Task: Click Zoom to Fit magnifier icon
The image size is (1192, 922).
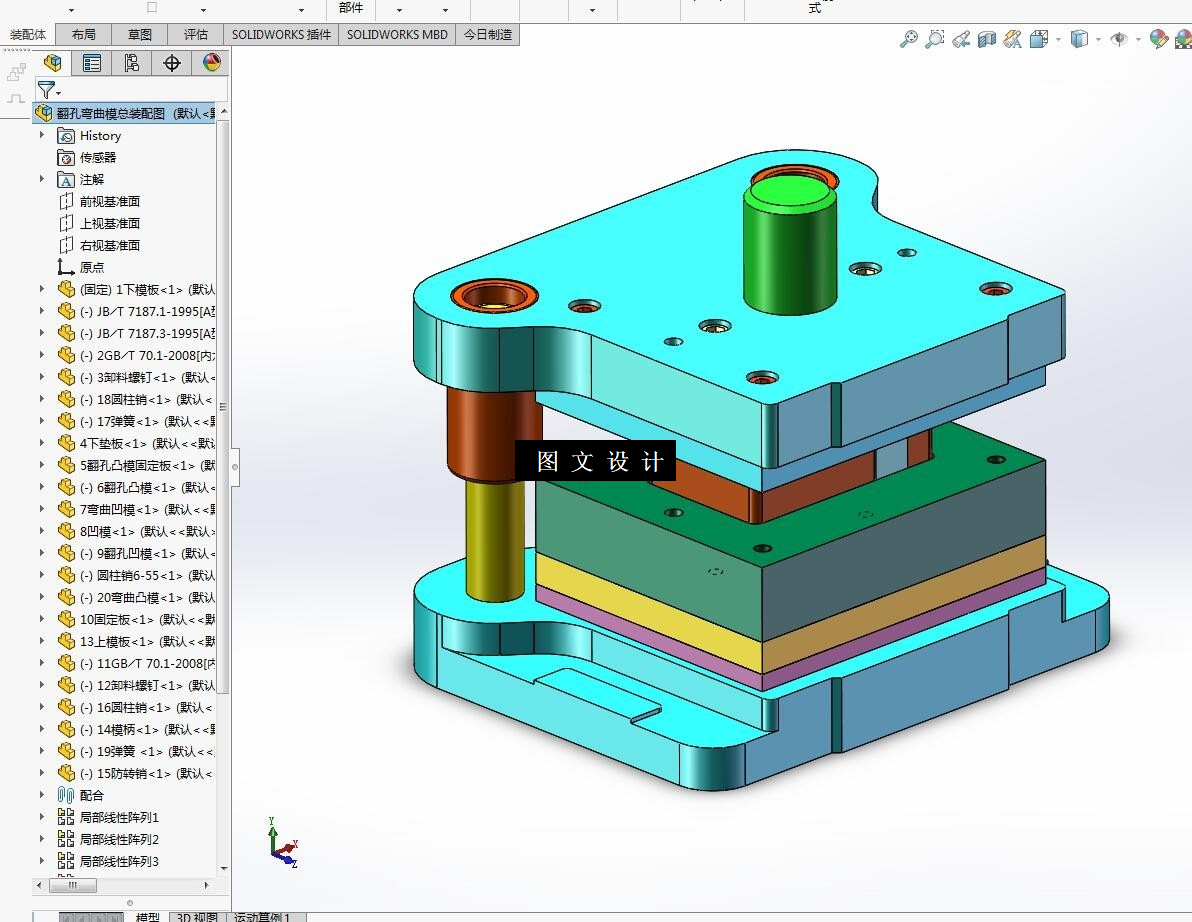Action: (908, 39)
